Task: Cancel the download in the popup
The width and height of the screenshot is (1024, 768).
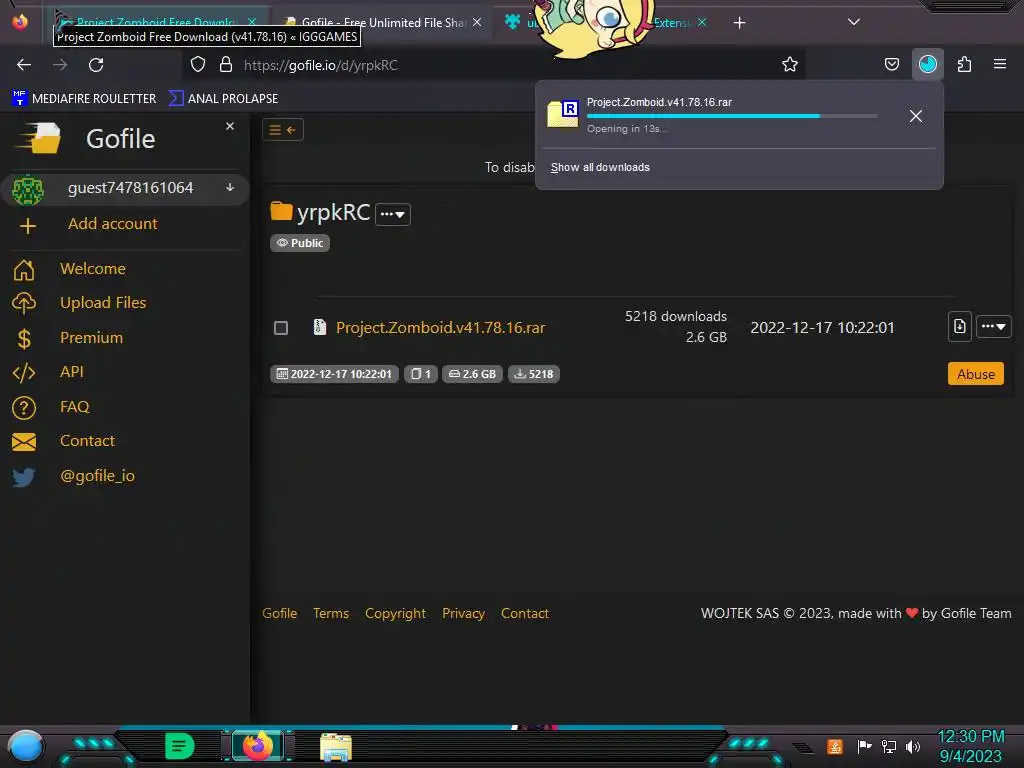Action: tap(916, 116)
